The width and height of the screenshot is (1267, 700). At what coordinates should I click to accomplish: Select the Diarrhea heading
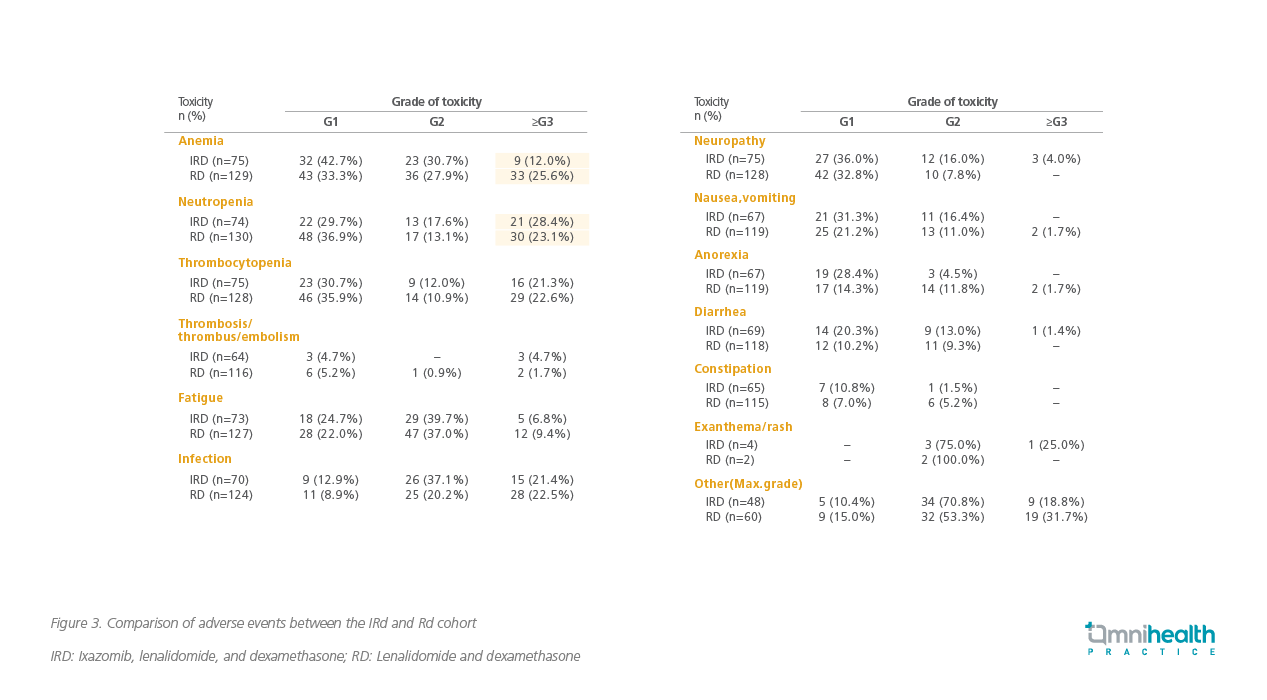(720, 312)
